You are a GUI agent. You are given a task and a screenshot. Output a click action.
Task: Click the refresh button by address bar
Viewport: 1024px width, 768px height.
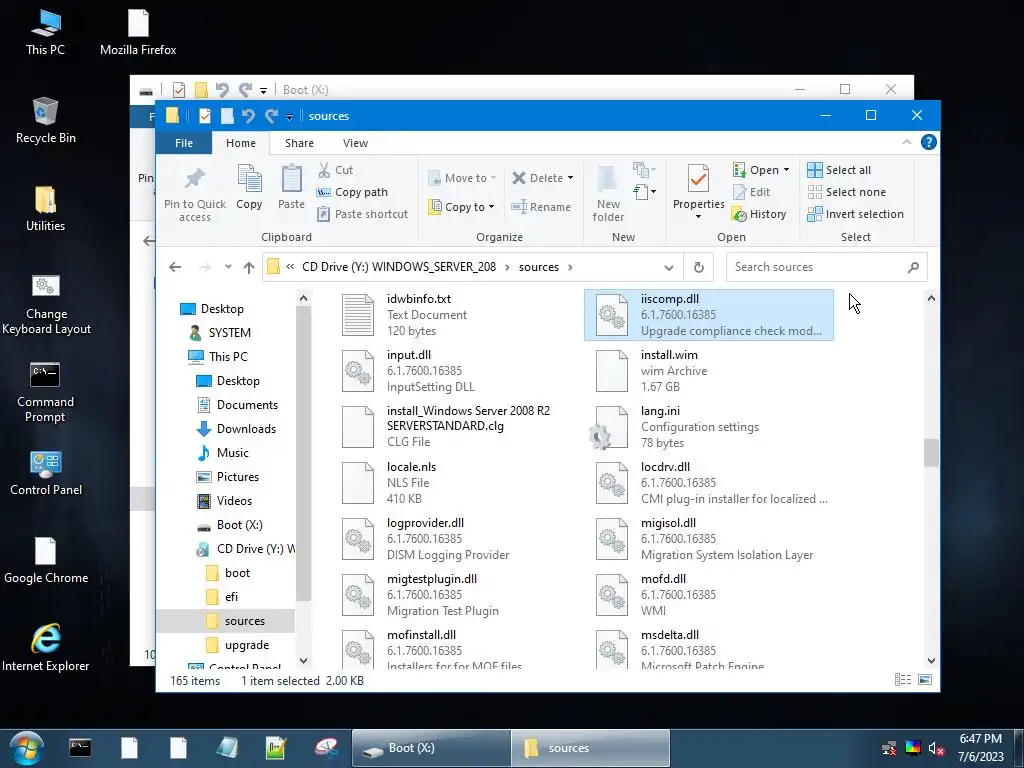(698, 267)
